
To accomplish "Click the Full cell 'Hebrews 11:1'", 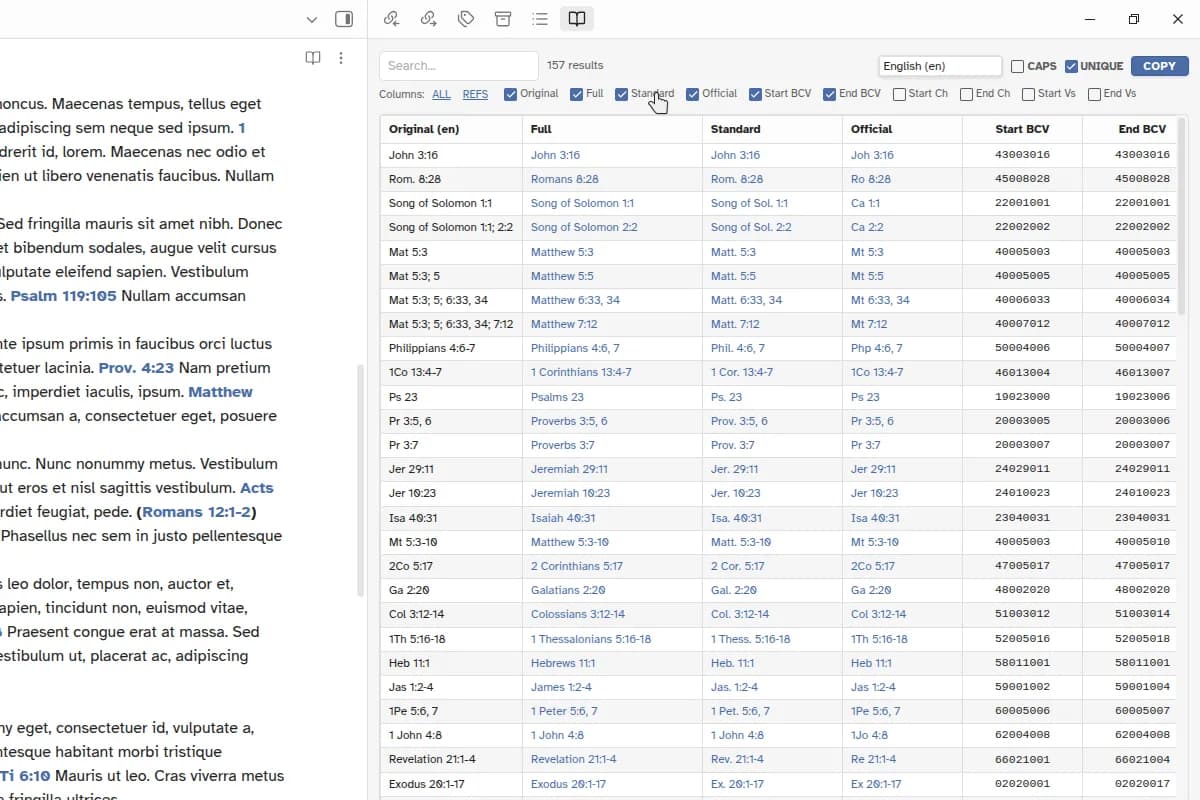I will pyautogui.click(x=563, y=663).
